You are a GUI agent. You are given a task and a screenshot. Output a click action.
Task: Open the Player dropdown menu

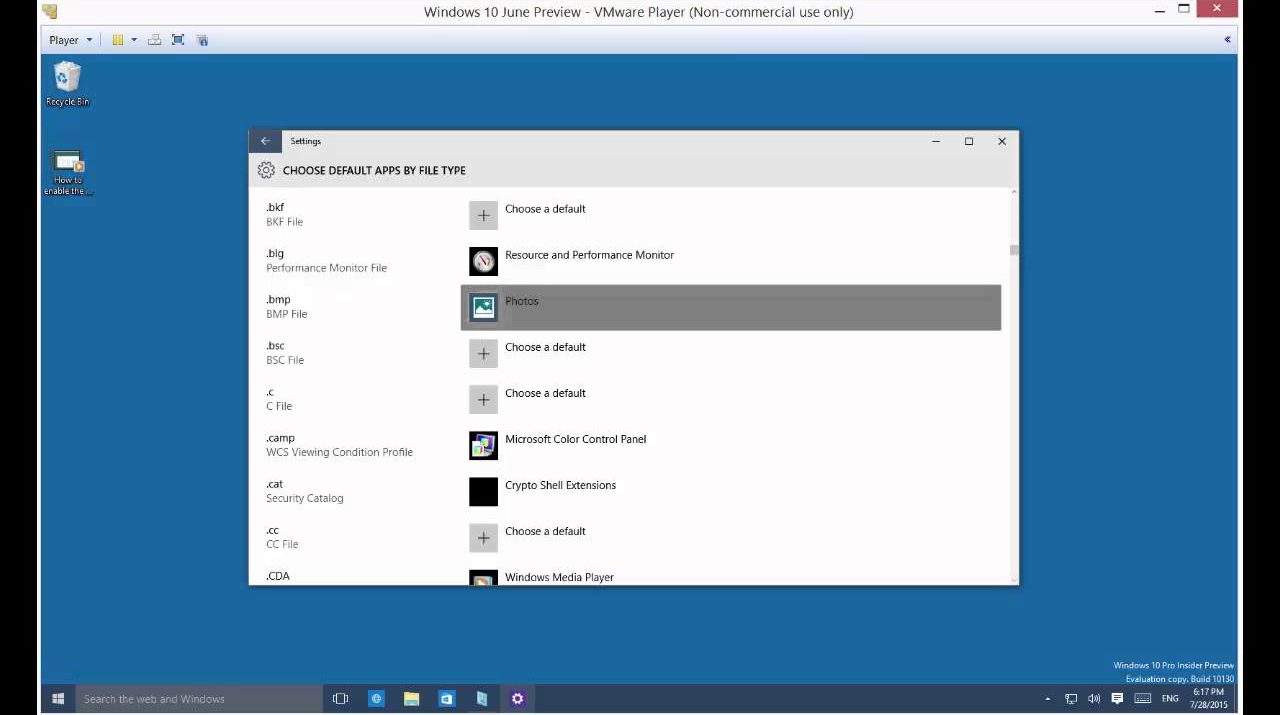[70, 40]
